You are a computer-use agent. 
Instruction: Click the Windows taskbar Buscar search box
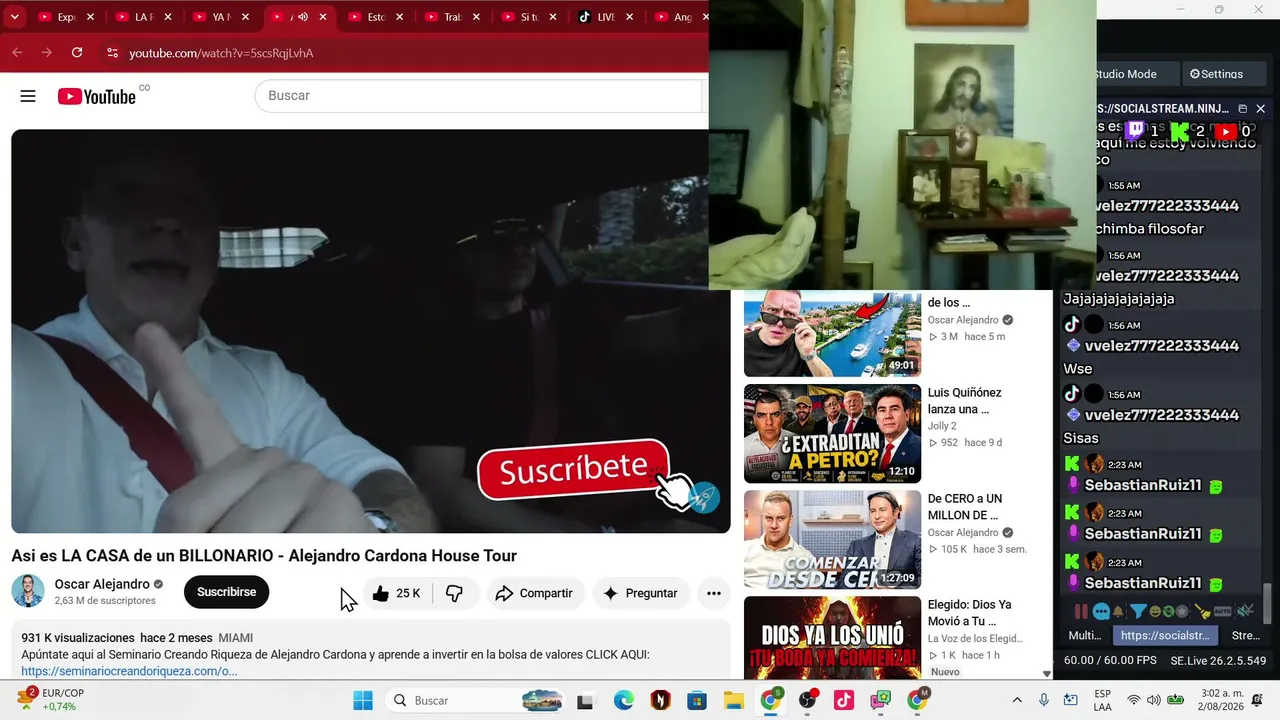[477, 700]
